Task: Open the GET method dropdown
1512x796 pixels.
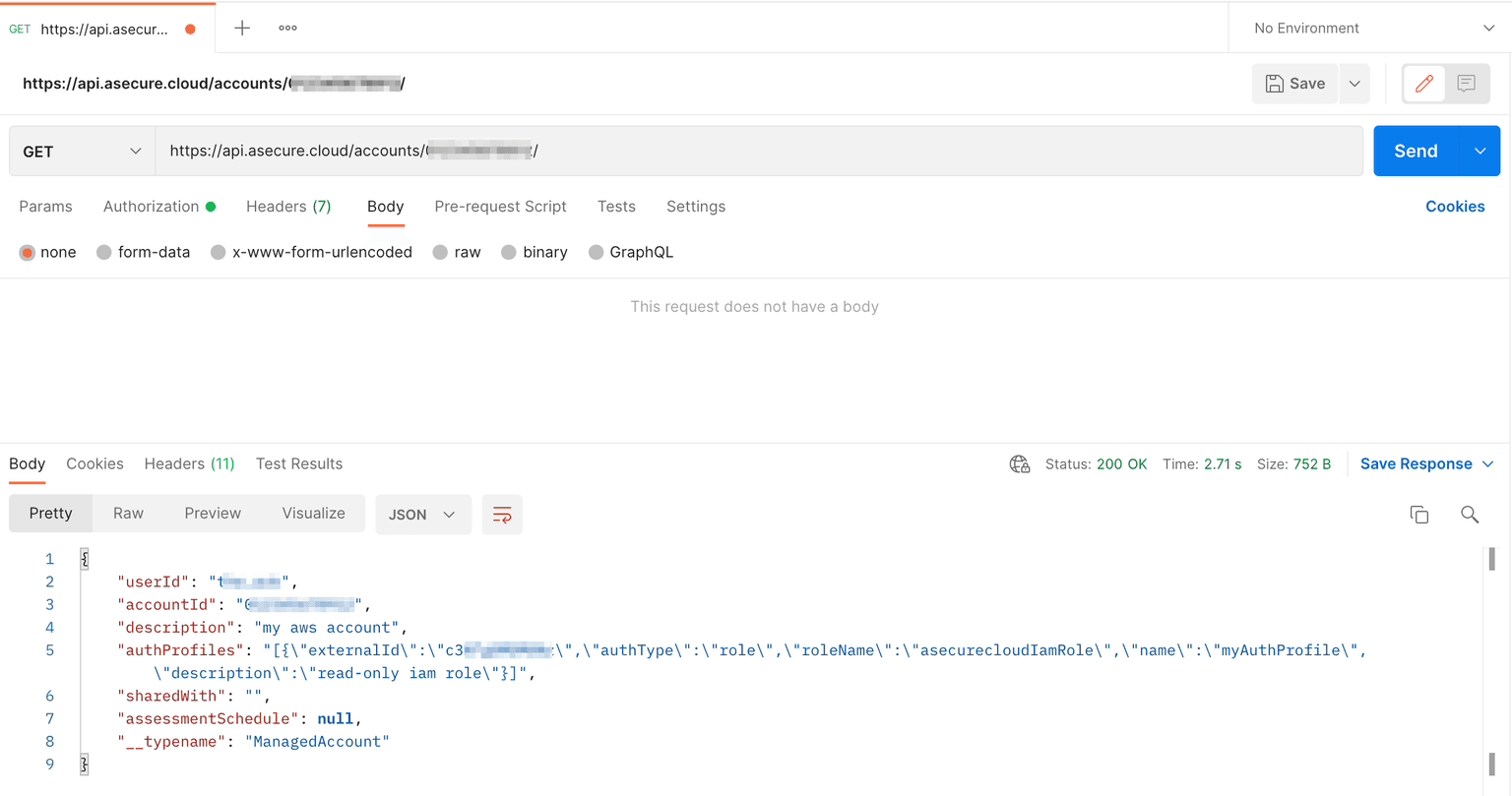Action: 83,152
